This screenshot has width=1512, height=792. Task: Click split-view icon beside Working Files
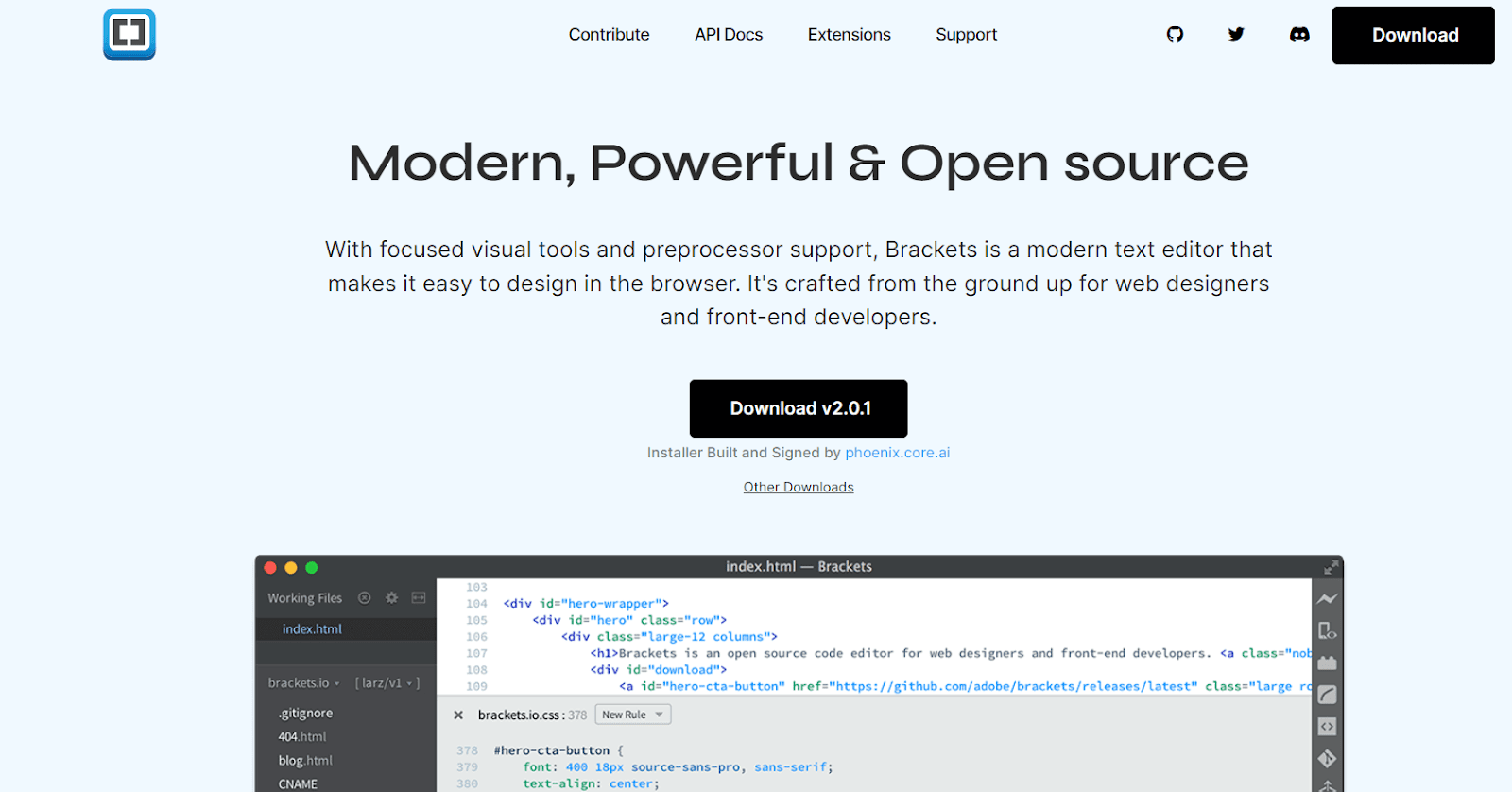419,598
